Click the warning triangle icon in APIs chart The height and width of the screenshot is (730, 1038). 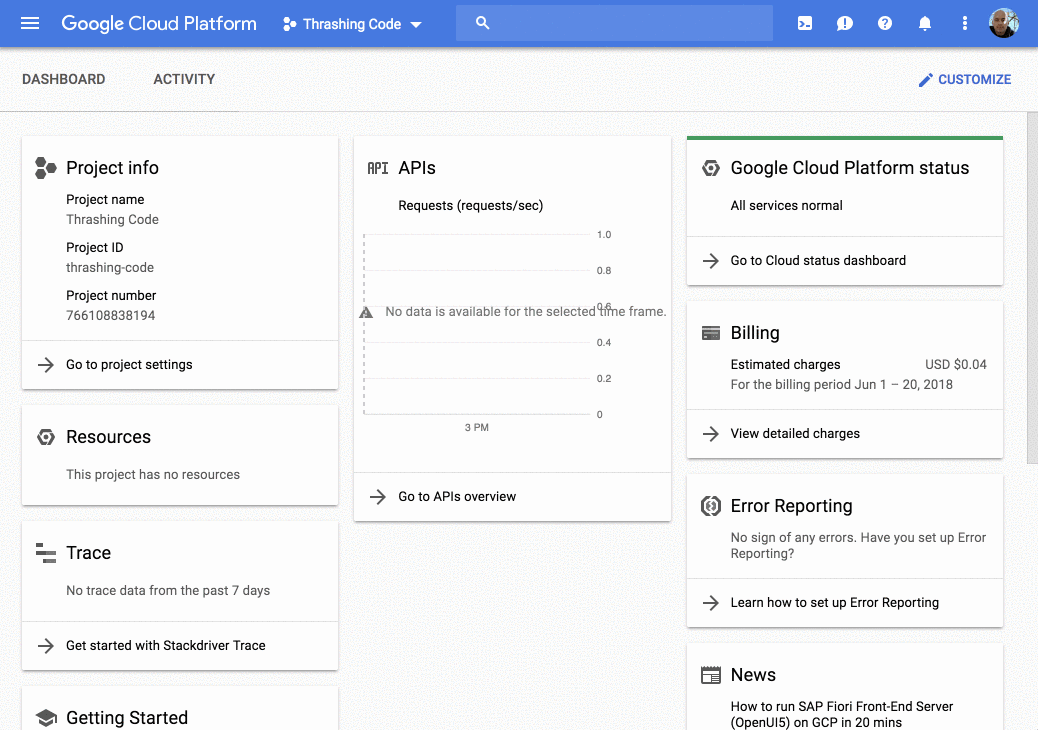(x=366, y=312)
